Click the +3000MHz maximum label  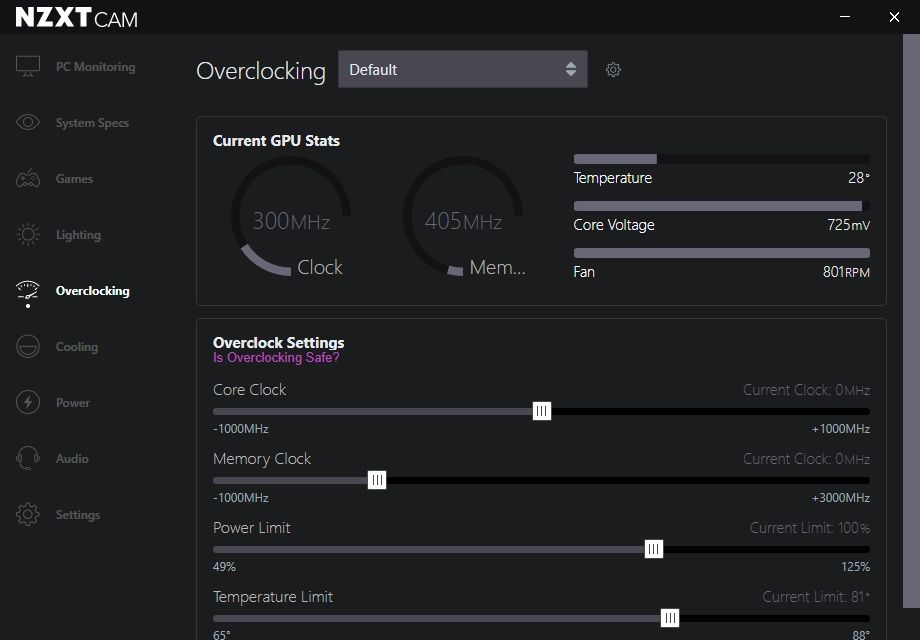pyautogui.click(x=841, y=498)
